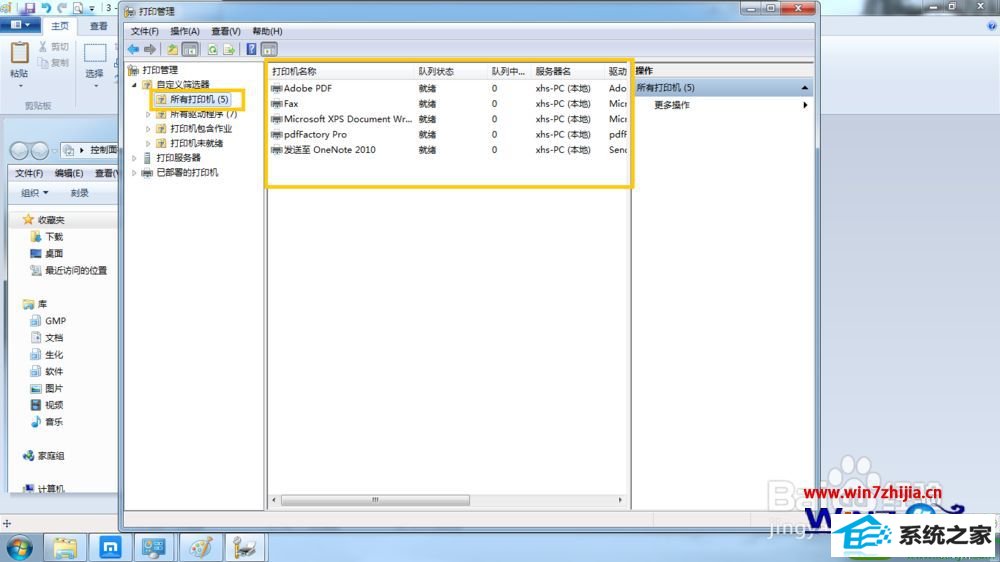Click the 发送至 OneNote 2010 printer icon
The height and width of the screenshot is (562, 1000).
pyautogui.click(x=276, y=150)
